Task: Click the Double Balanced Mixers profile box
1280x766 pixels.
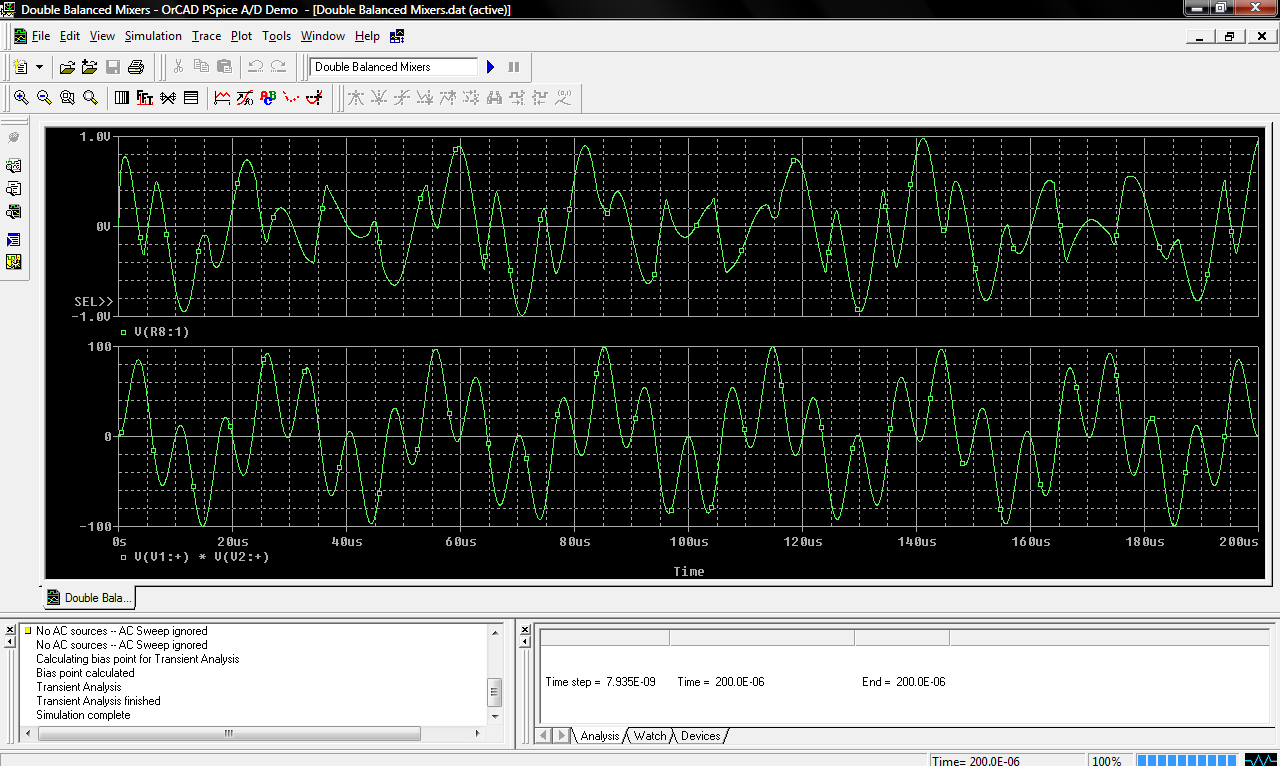Action: point(393,67)
